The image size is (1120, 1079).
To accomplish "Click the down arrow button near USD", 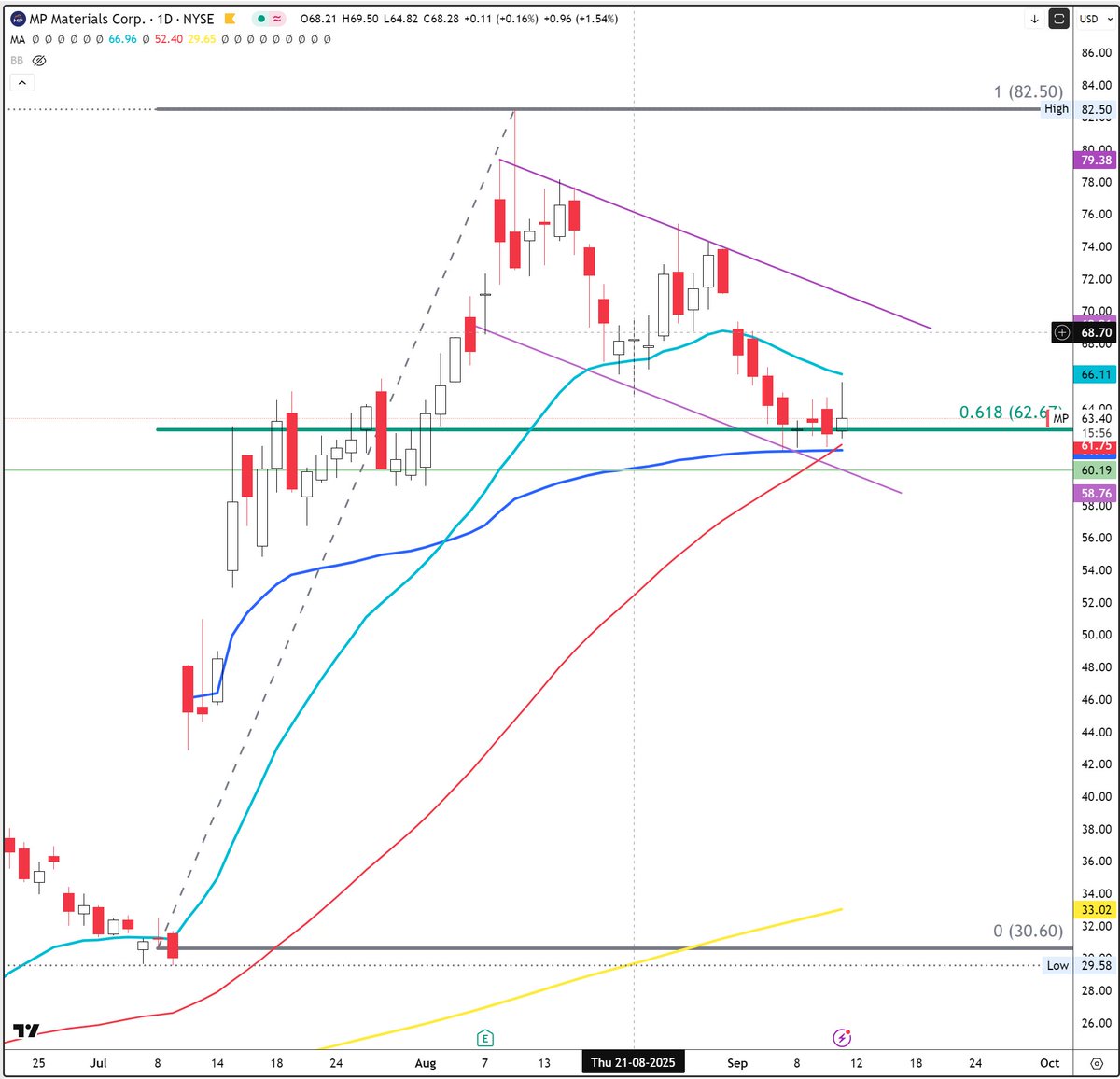I will 1035,19.
